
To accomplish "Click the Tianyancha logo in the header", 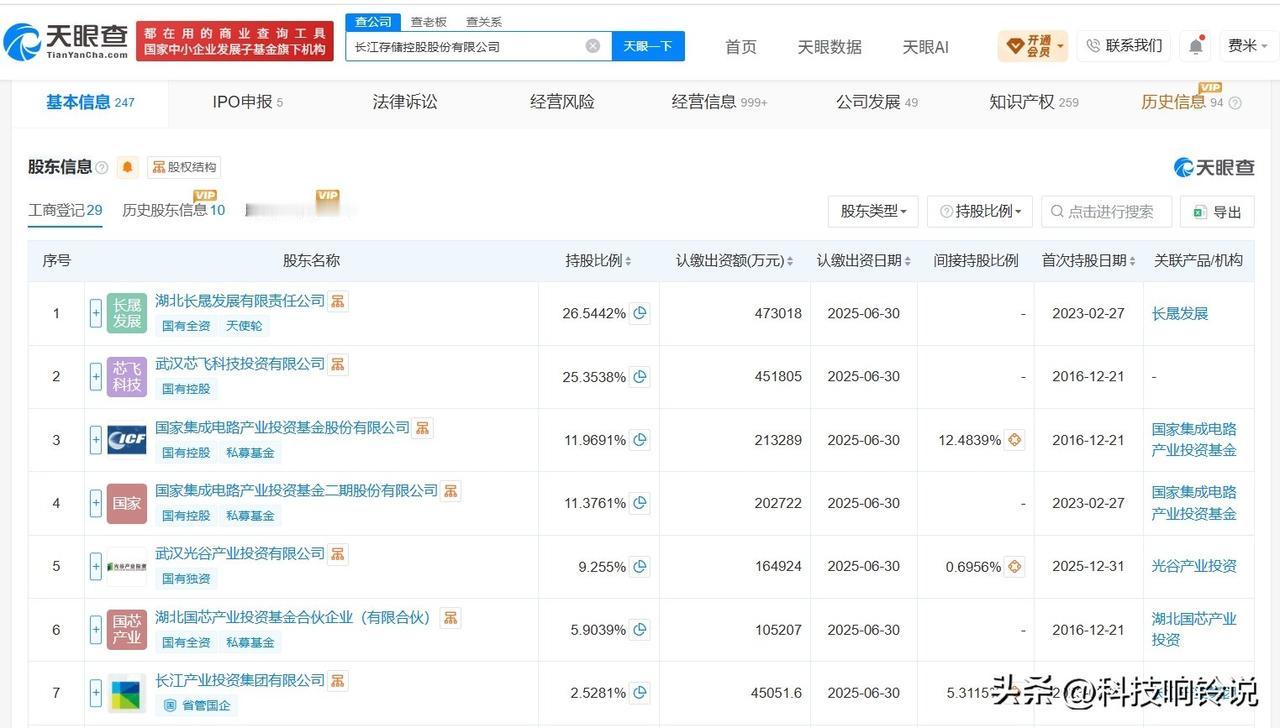I will (66, 41).
